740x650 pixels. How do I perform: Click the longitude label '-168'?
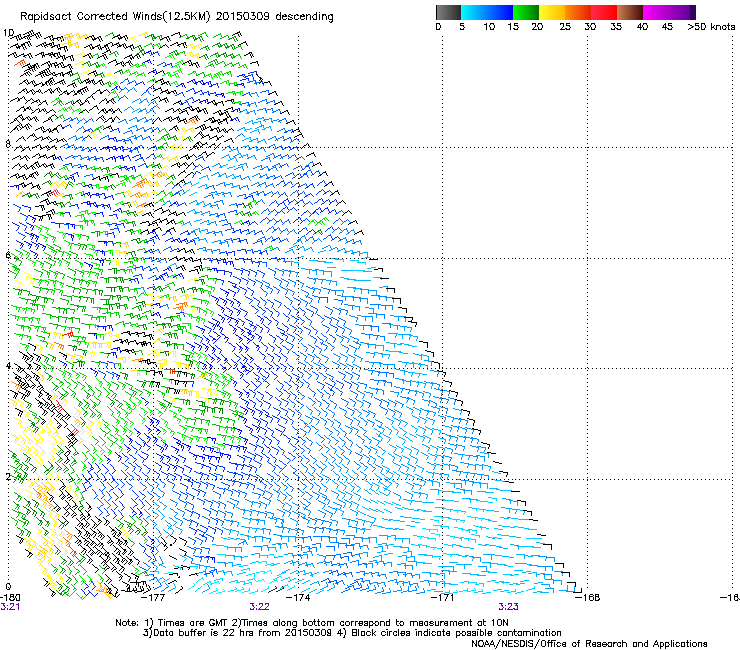[588, 597]
